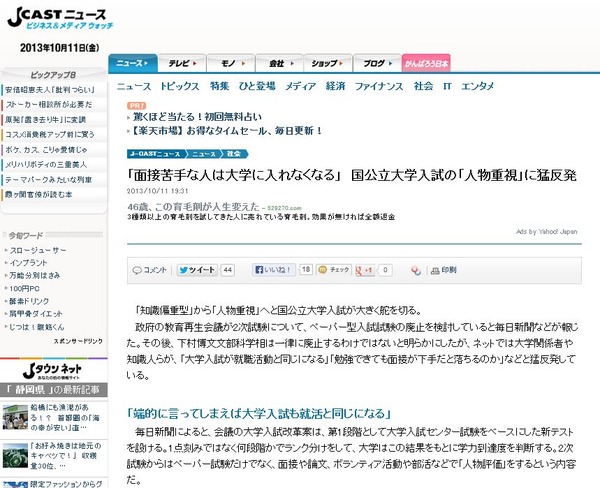The height and width of the screenshot is (488, 600).
Task: Select 社会 in the sub-navigation
Action: click(x=423, y=86)
